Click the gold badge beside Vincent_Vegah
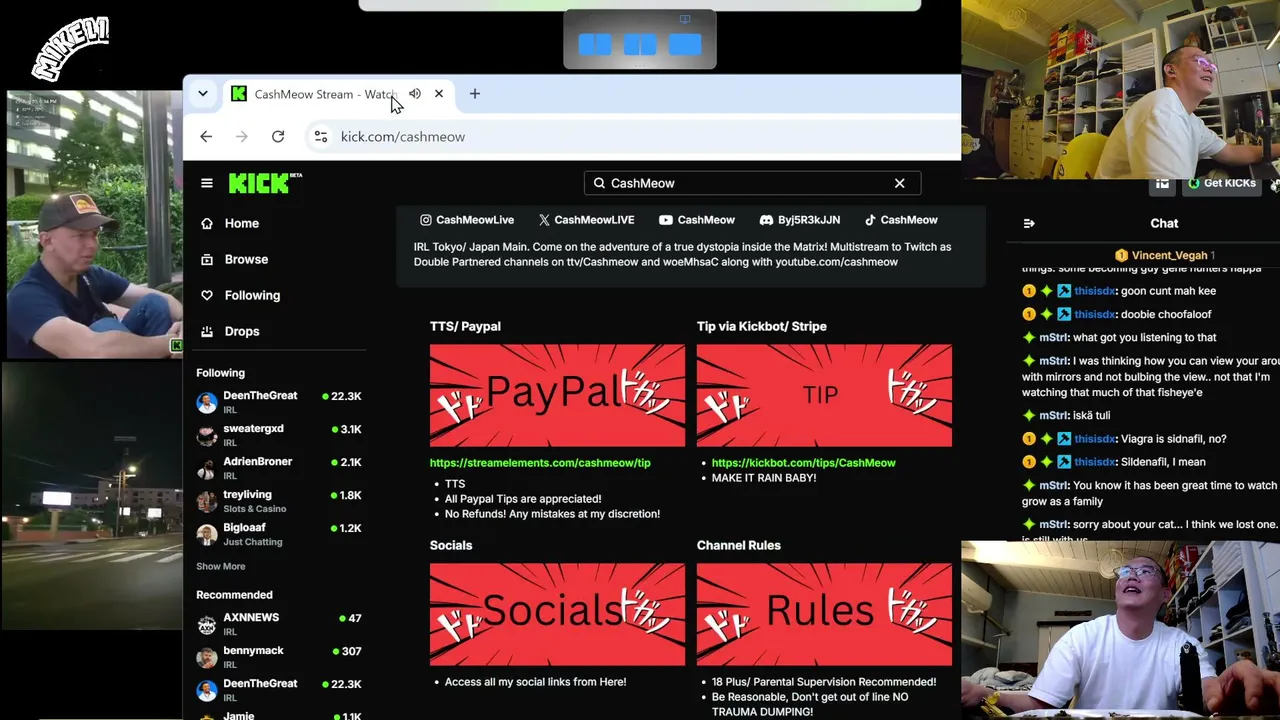 1121,255
